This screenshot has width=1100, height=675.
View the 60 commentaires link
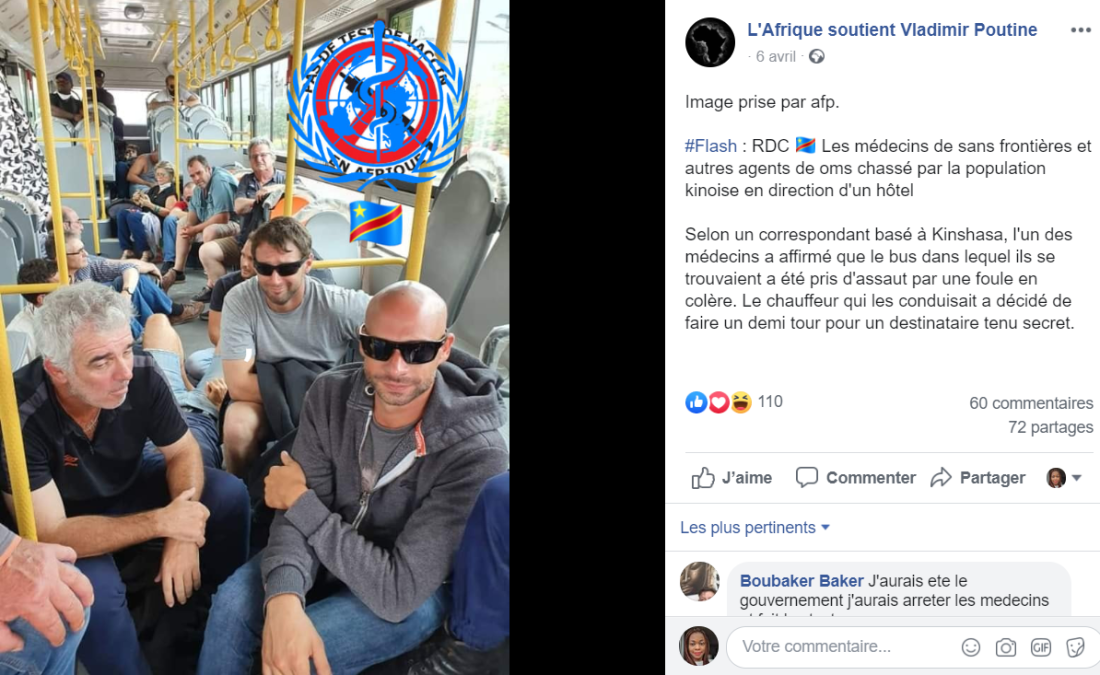click(x=1031, y=403)
